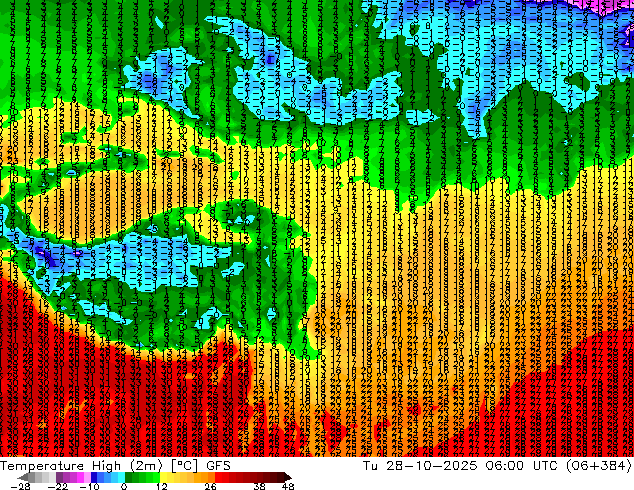This screenshot has height=490, width=634.
Task: Click the 12 label on the color scale
Action: click(162, 486)
